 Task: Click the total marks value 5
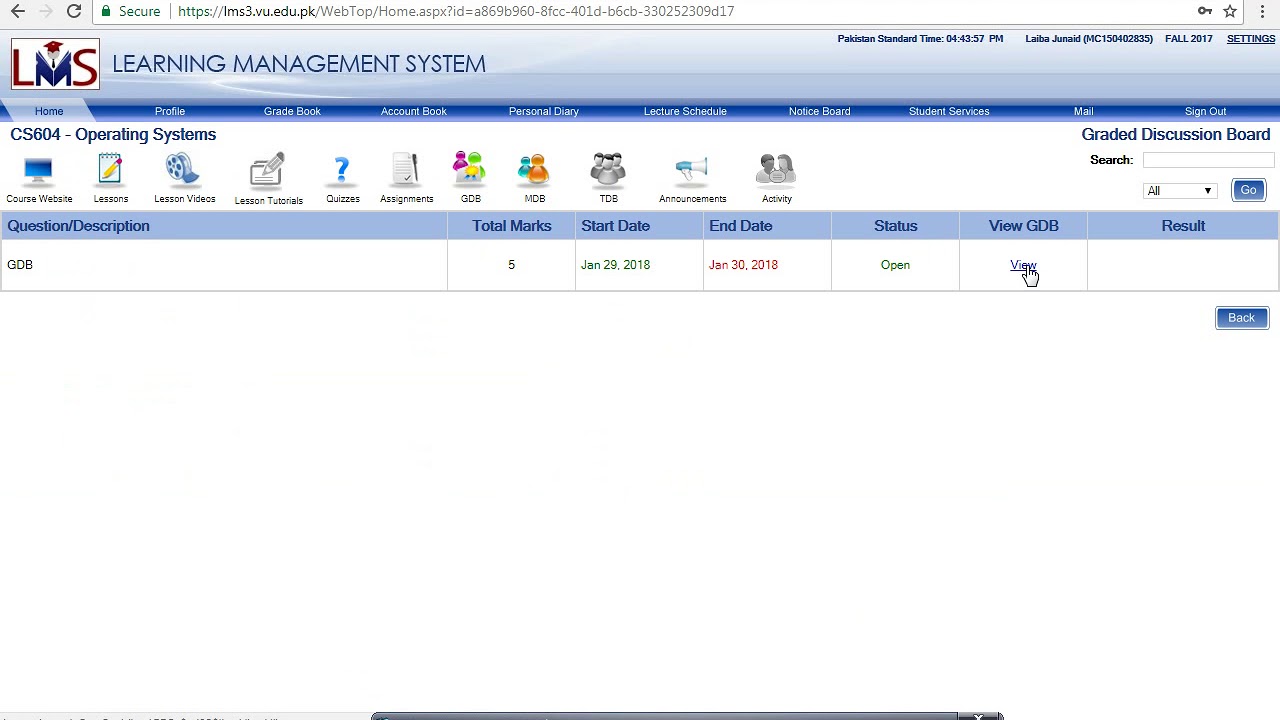(511, 265)
